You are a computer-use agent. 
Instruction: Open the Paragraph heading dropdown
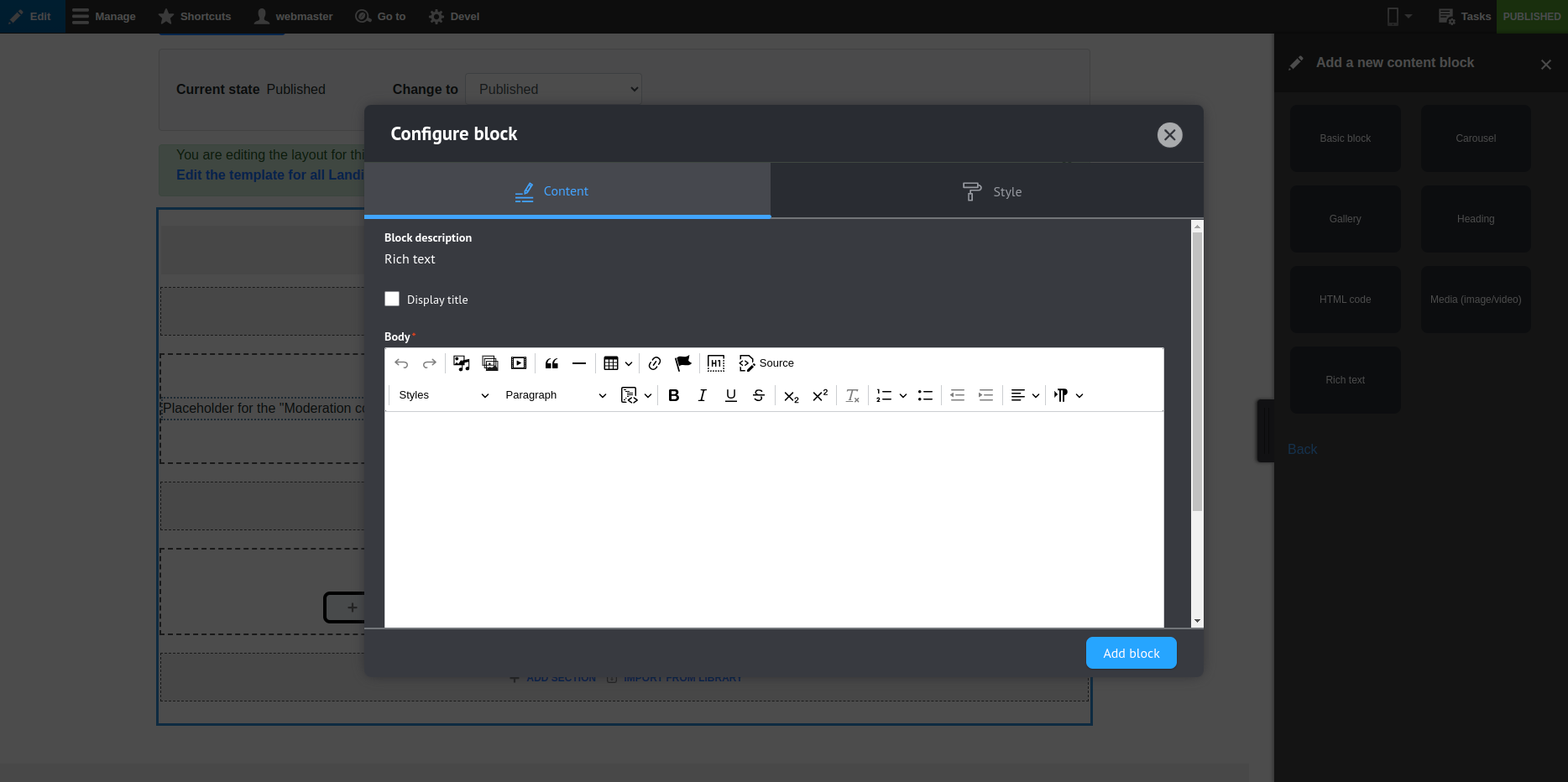pos(555,395)
